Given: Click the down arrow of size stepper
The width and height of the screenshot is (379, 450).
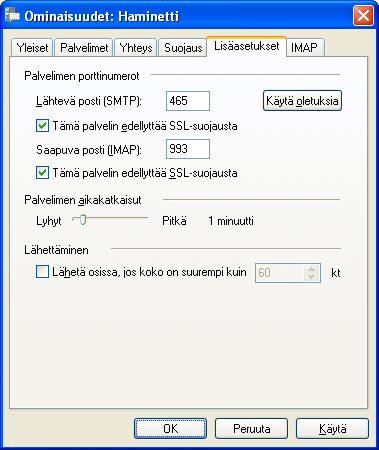Looking at the screenshot, I should 311,277.
